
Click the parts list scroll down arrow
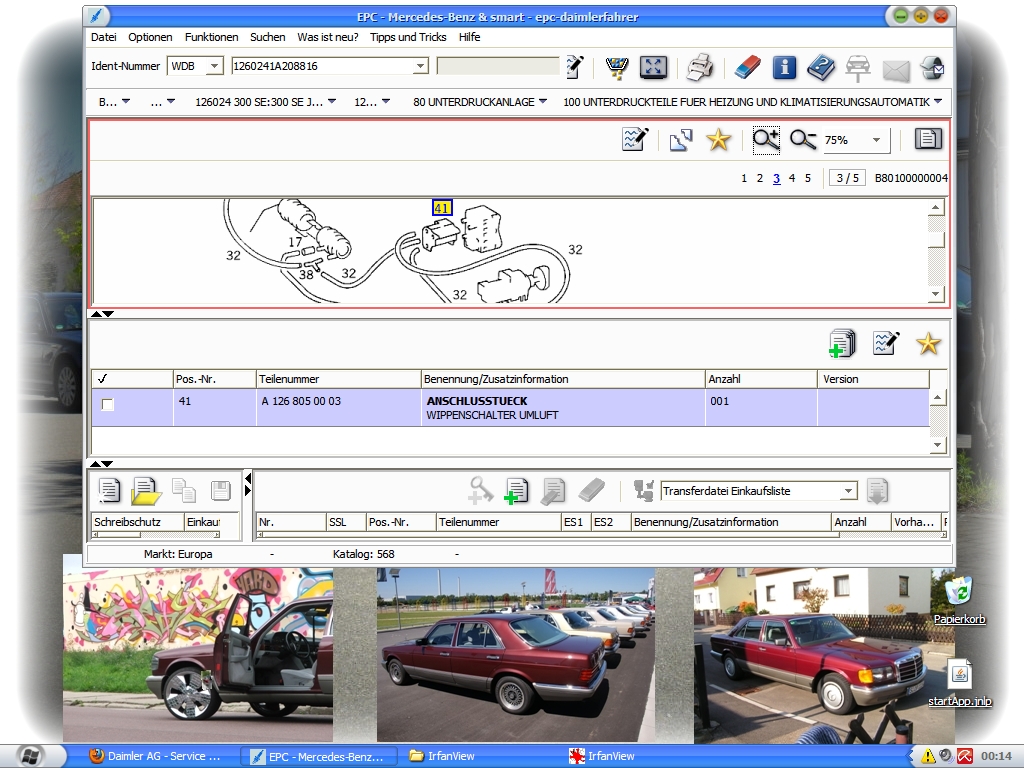[937, 445]
